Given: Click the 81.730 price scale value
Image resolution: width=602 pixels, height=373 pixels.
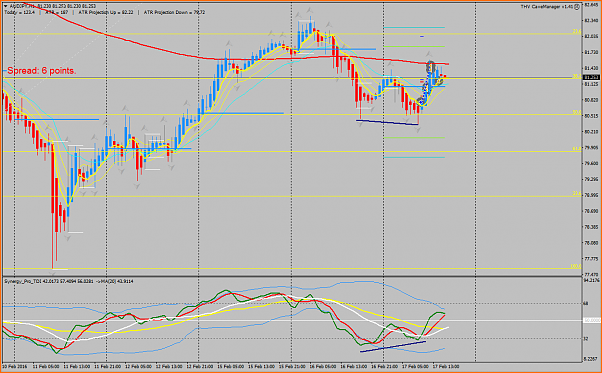Looking at the screenshot, I should pyautogui.click(x=591, y=52).
